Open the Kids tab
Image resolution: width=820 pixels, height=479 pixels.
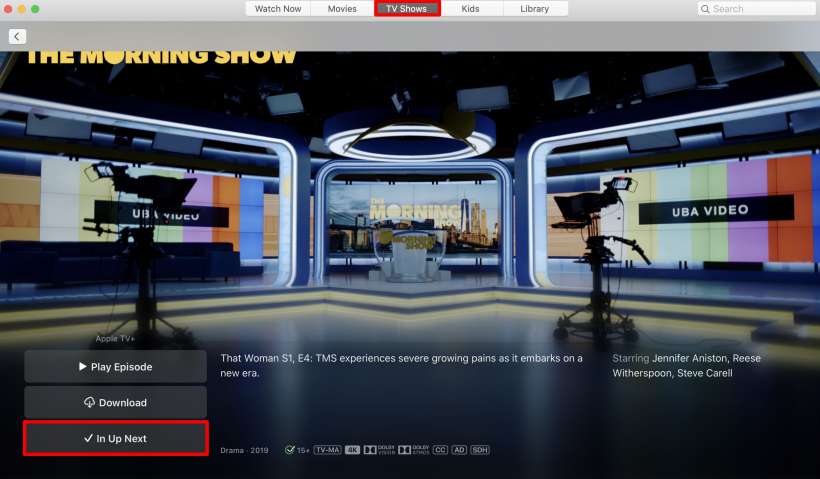point(471,8)
